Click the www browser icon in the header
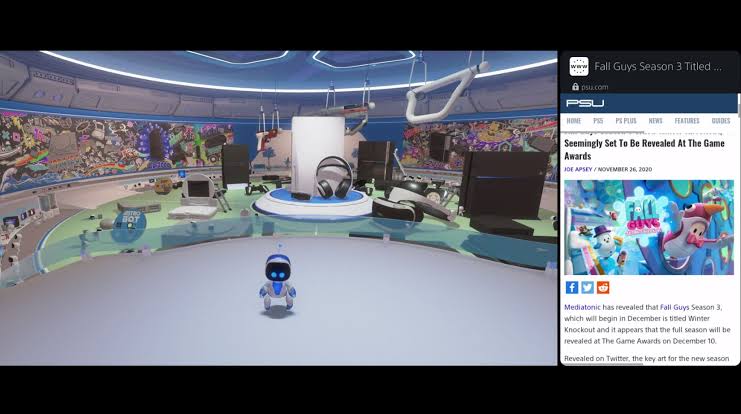The height and width of the screenshot is (414, 741). [x=578, y=67]
